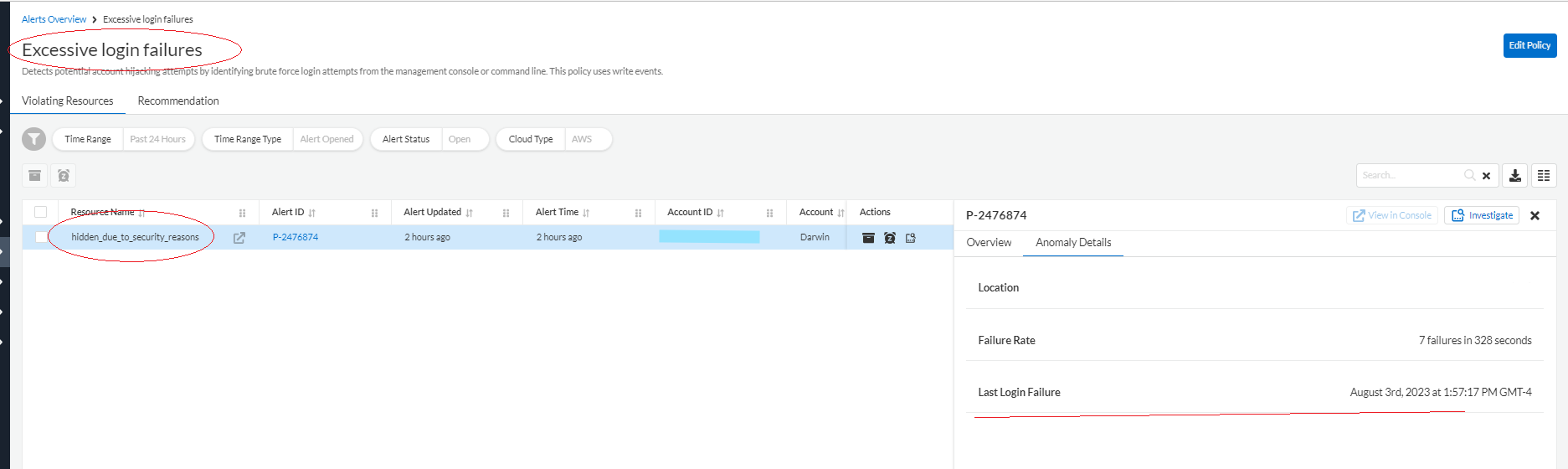Click the search magnifier icon

[x=1469, y=175]
